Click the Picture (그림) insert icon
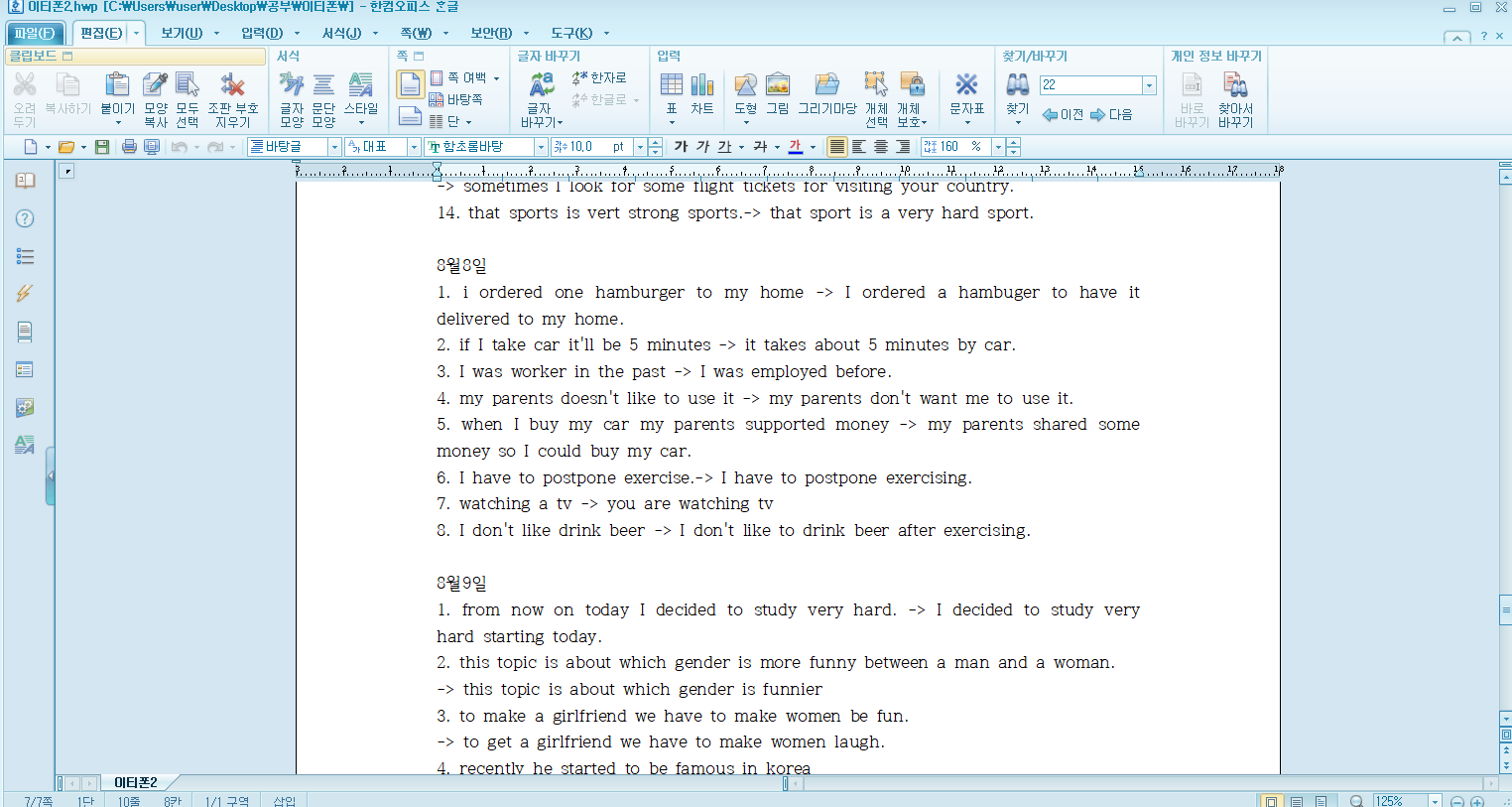 point(778,87)
